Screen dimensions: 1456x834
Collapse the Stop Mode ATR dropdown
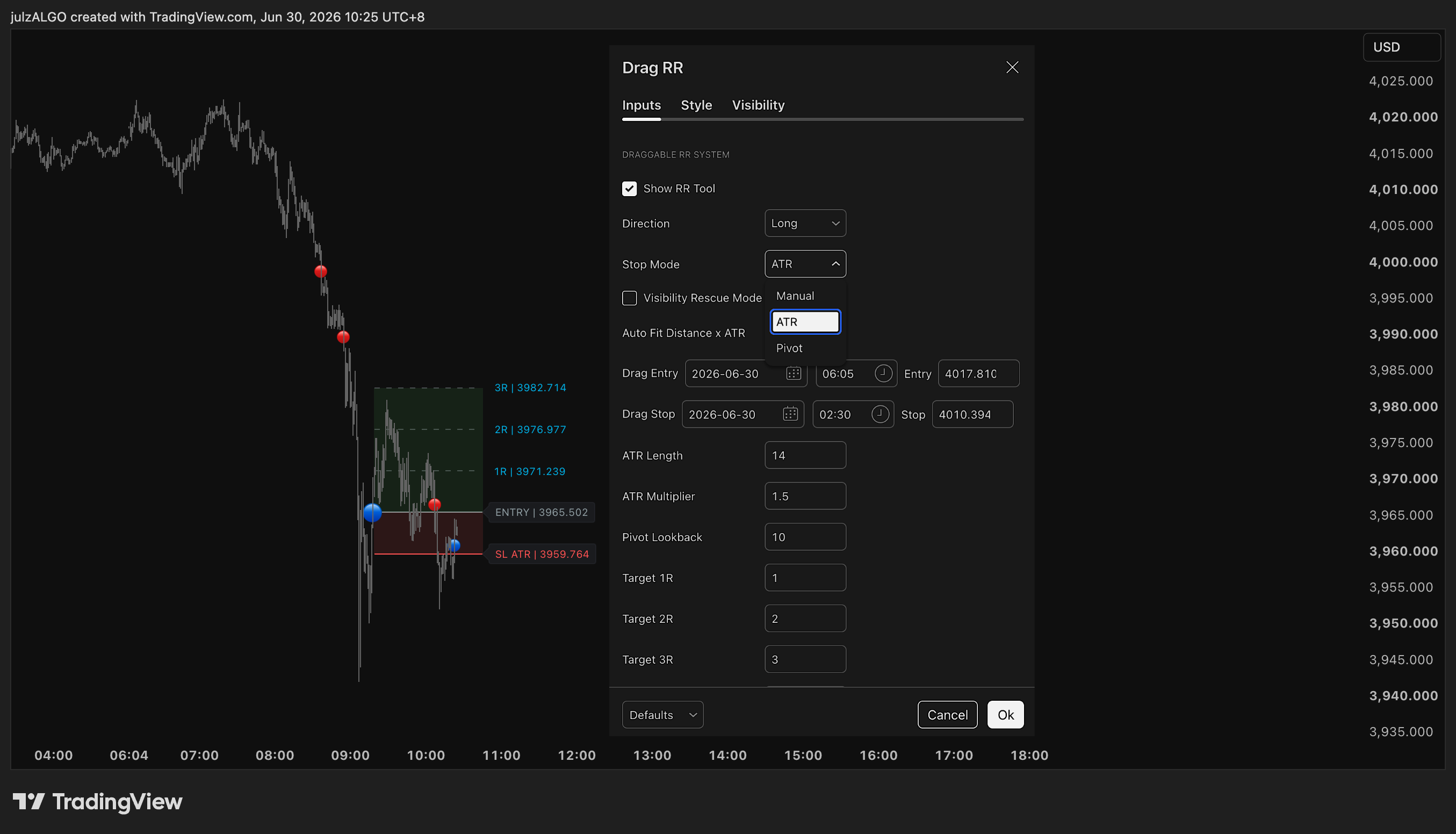(805, 264)
